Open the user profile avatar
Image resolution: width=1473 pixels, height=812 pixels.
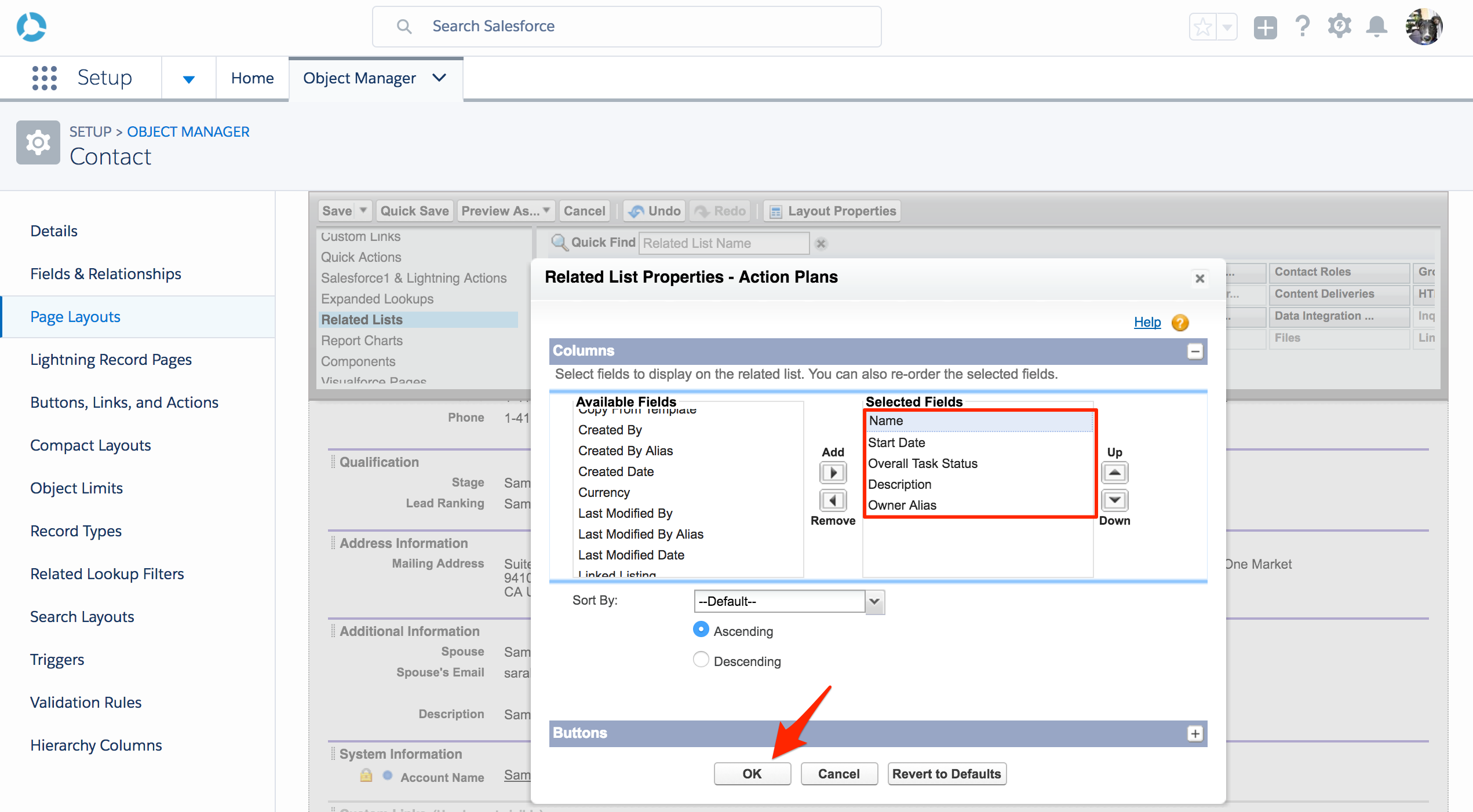tap(1424, 27)
